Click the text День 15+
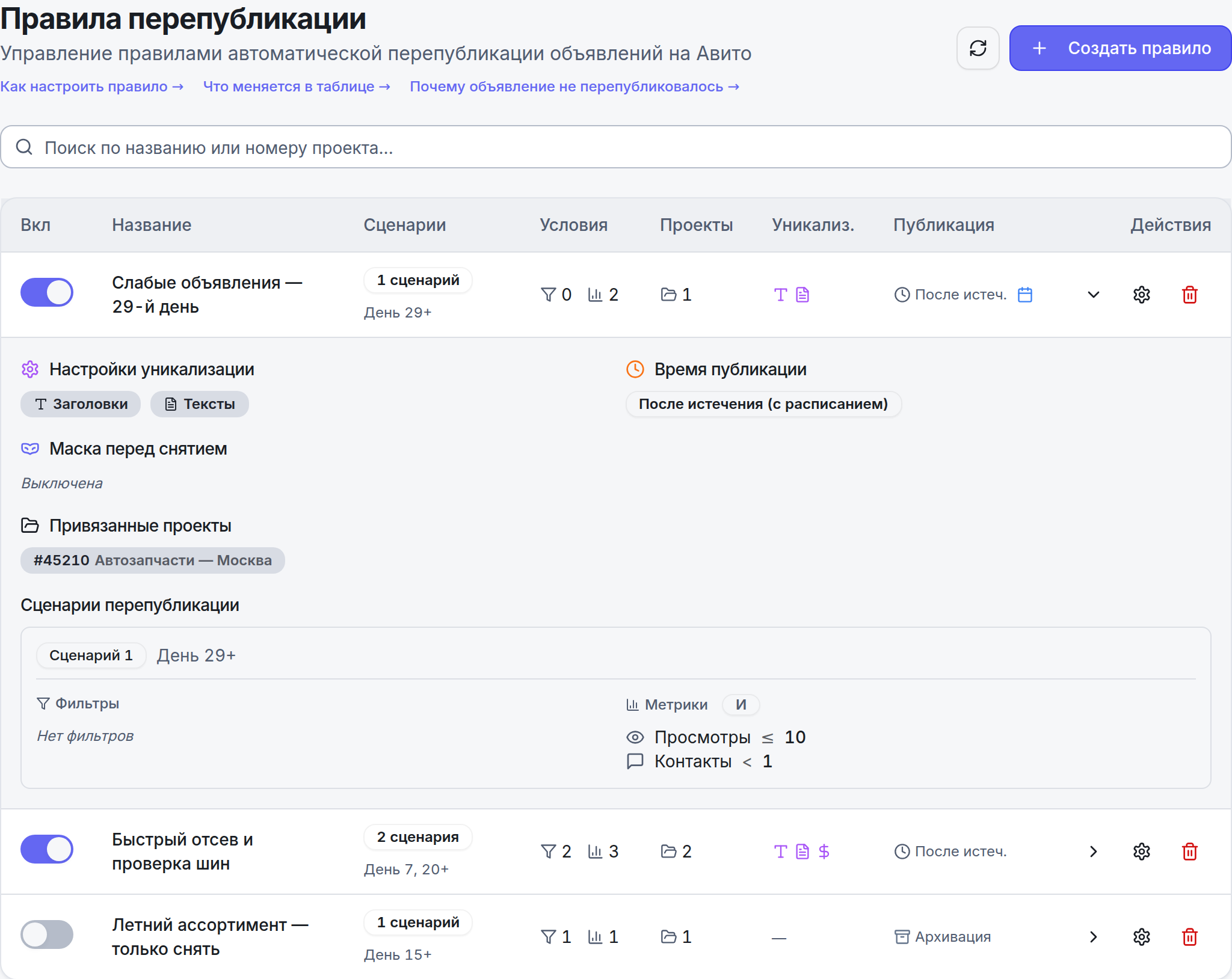Viewport: 1232px width, 979px height. coord(398,955)
